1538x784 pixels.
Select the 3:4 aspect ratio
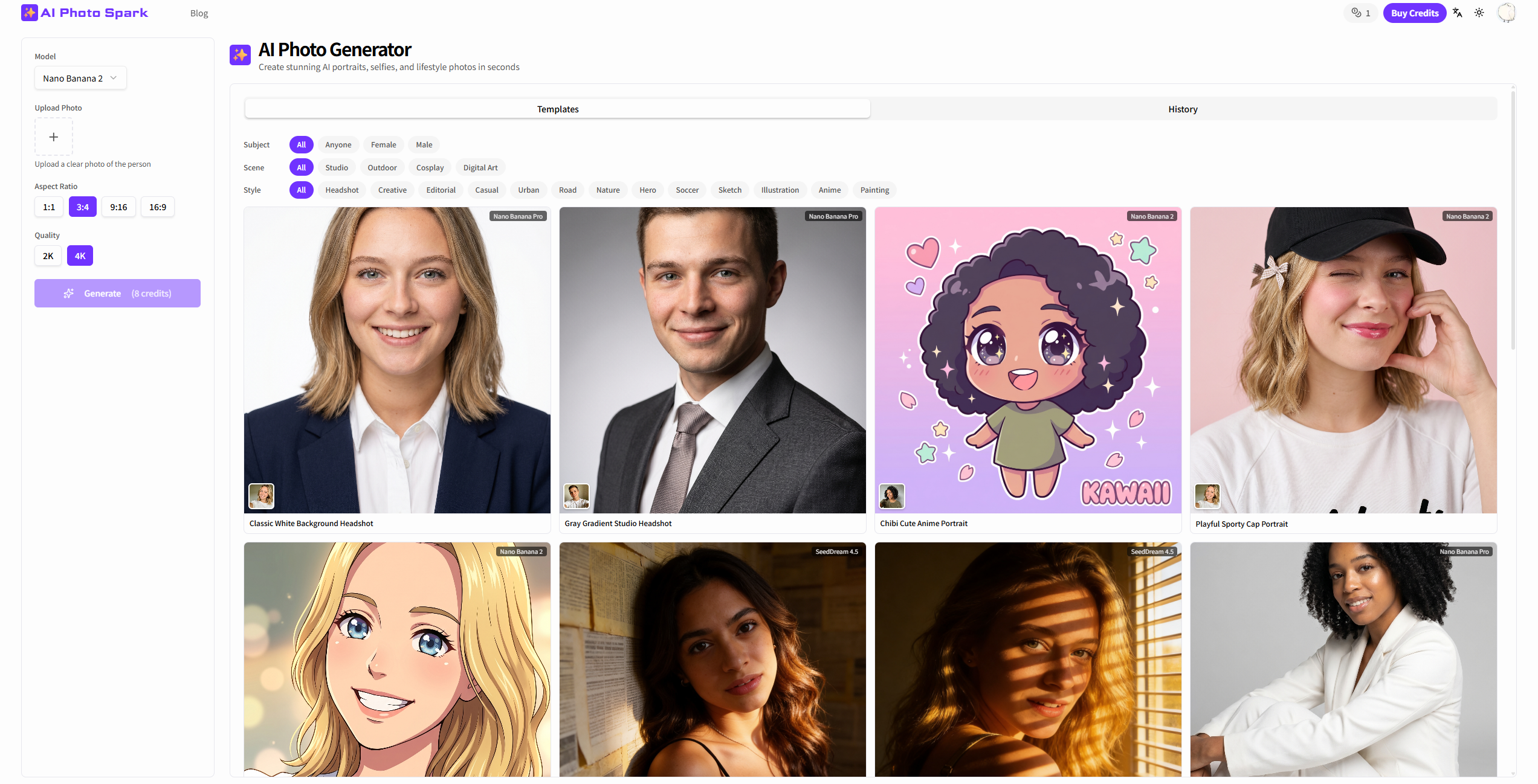tap(83, 207)
